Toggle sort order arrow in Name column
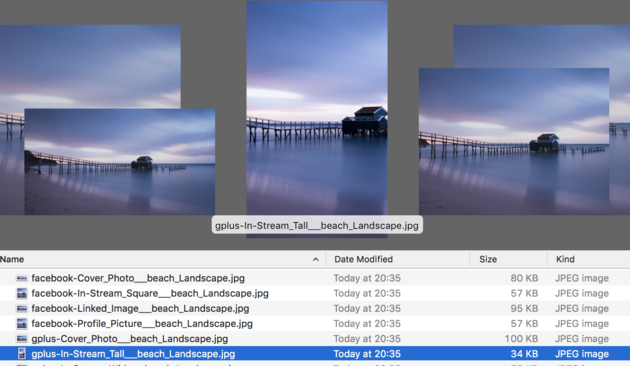 coord(315,260)
